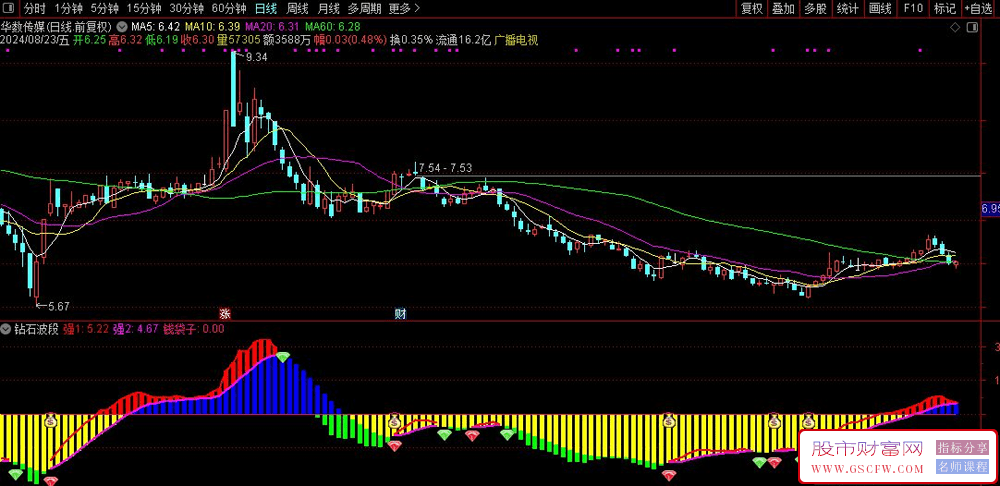The height and width of the screenshot is (486, 1000).
Task: Click the 标记 mark button
Action: click(945, 9)
